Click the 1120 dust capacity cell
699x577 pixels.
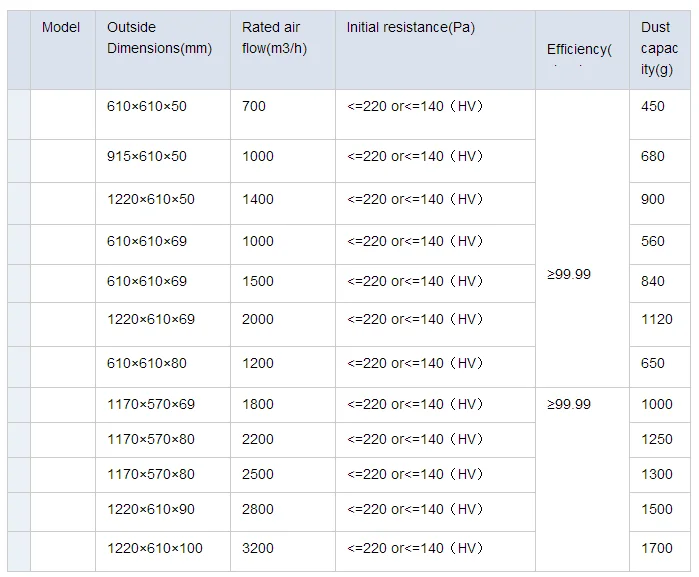tap(657, 320)
